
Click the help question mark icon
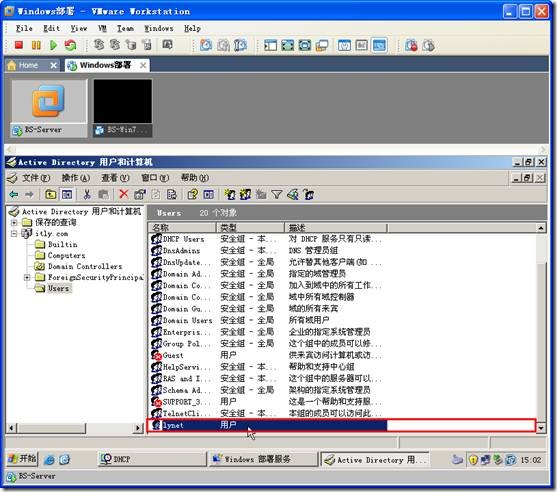(x=193, y=194)
